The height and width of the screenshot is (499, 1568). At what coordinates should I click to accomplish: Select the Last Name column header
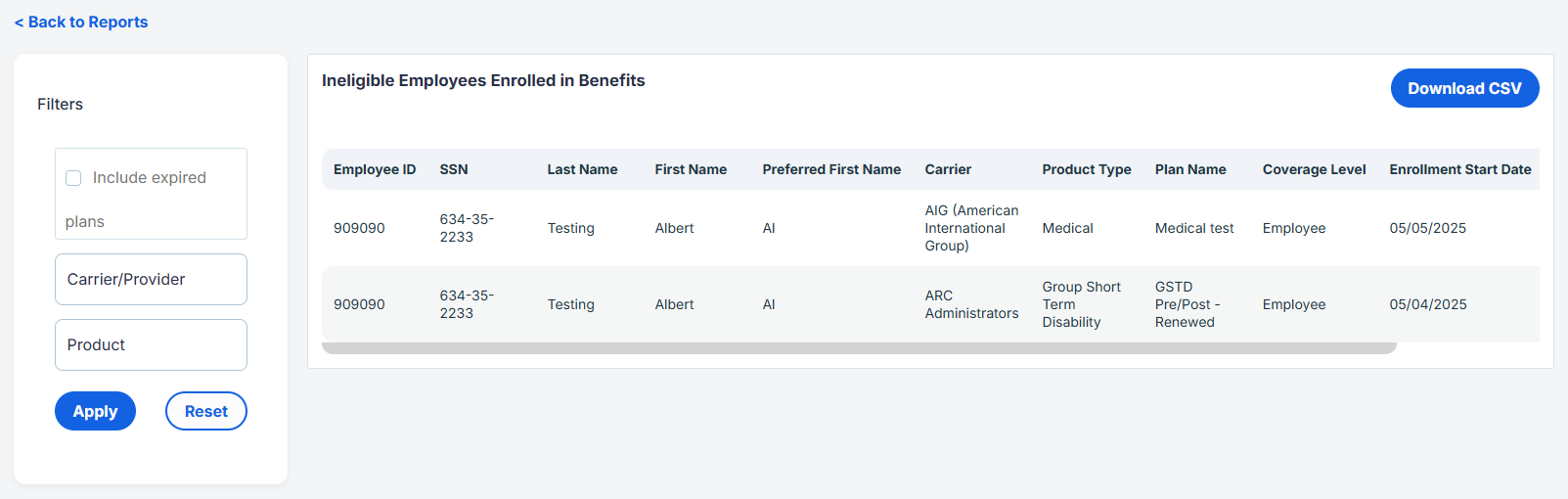click(x=582, y=169)
